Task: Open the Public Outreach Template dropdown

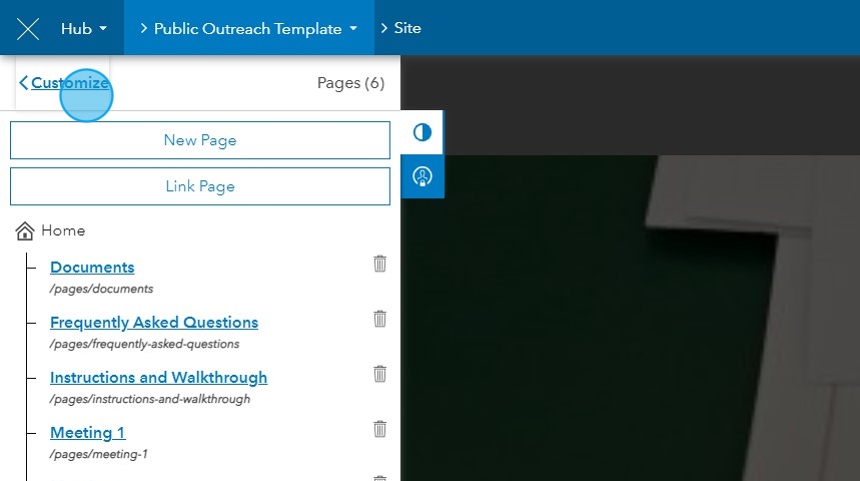Action: (x=249, y=29)
